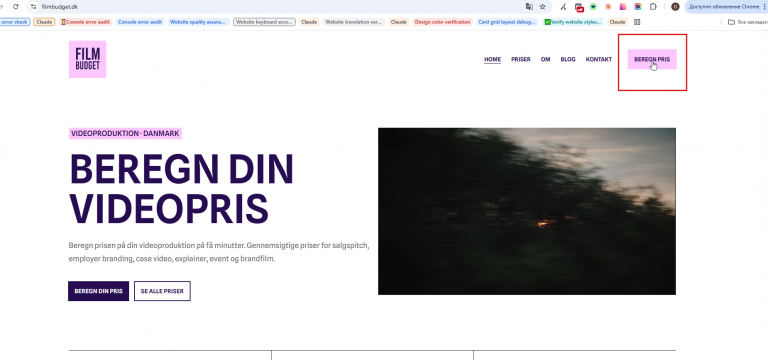The image size is (768, 360).
Task: Go to HOME in the navigation
Action: (492, 59)
